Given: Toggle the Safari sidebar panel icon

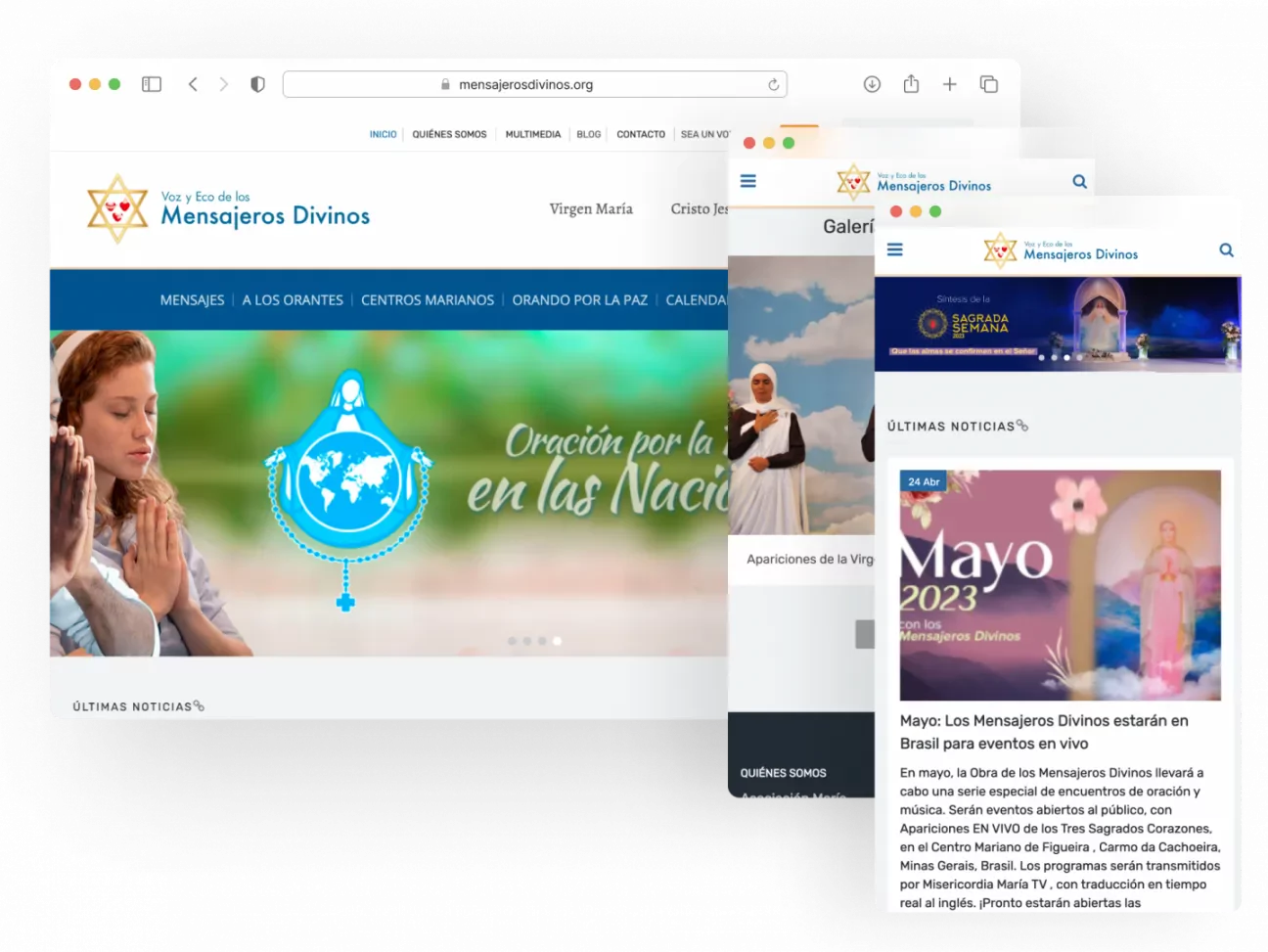Looking at the screenshot, I should [152, 84].
